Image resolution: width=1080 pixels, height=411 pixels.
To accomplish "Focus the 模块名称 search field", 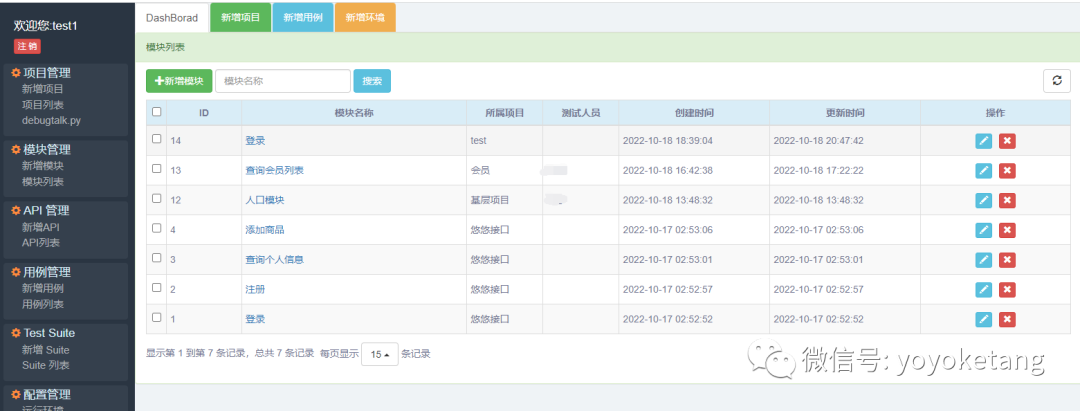I will pyautogui.click(x=283, y=81).
